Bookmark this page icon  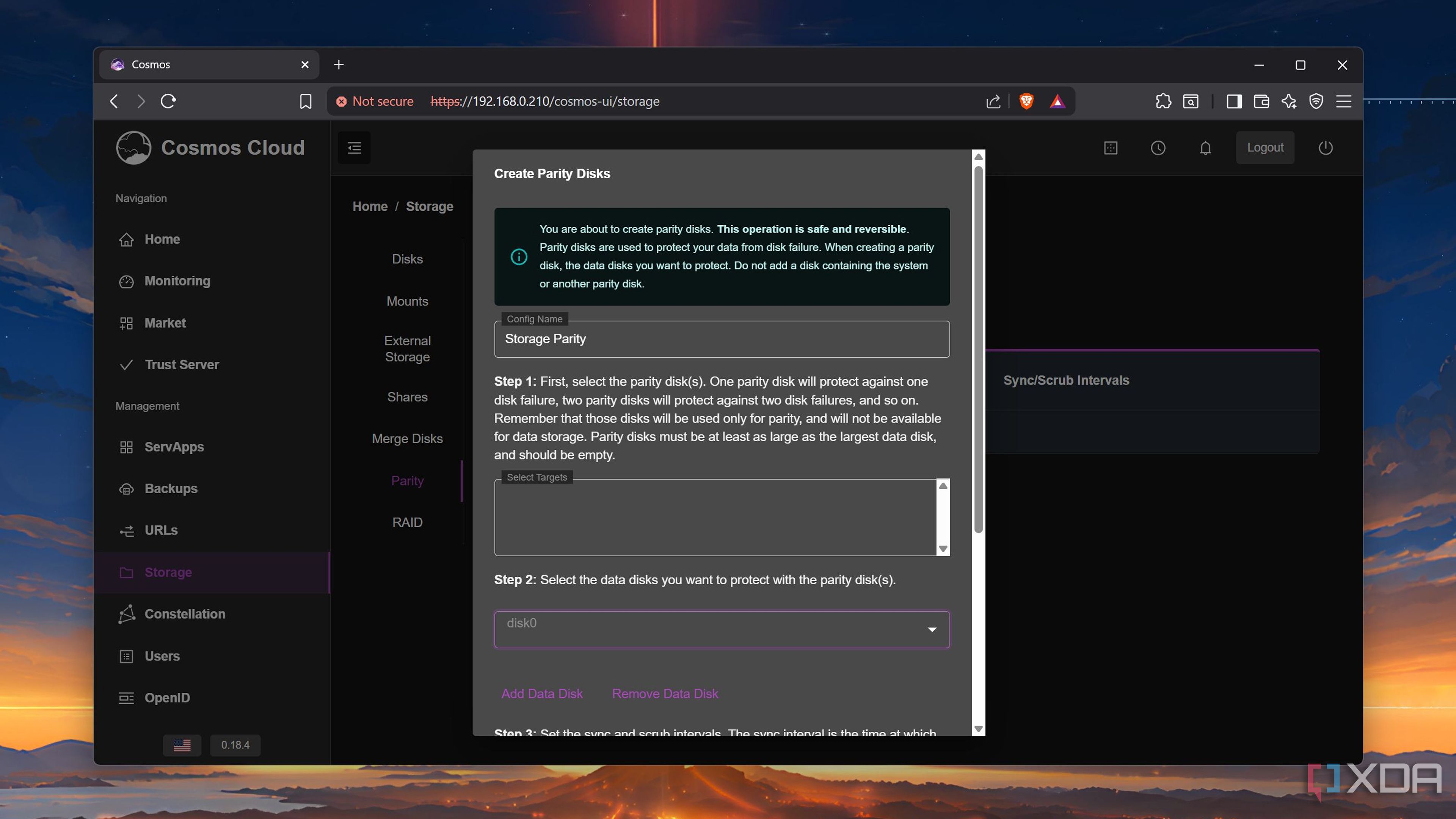305,101
